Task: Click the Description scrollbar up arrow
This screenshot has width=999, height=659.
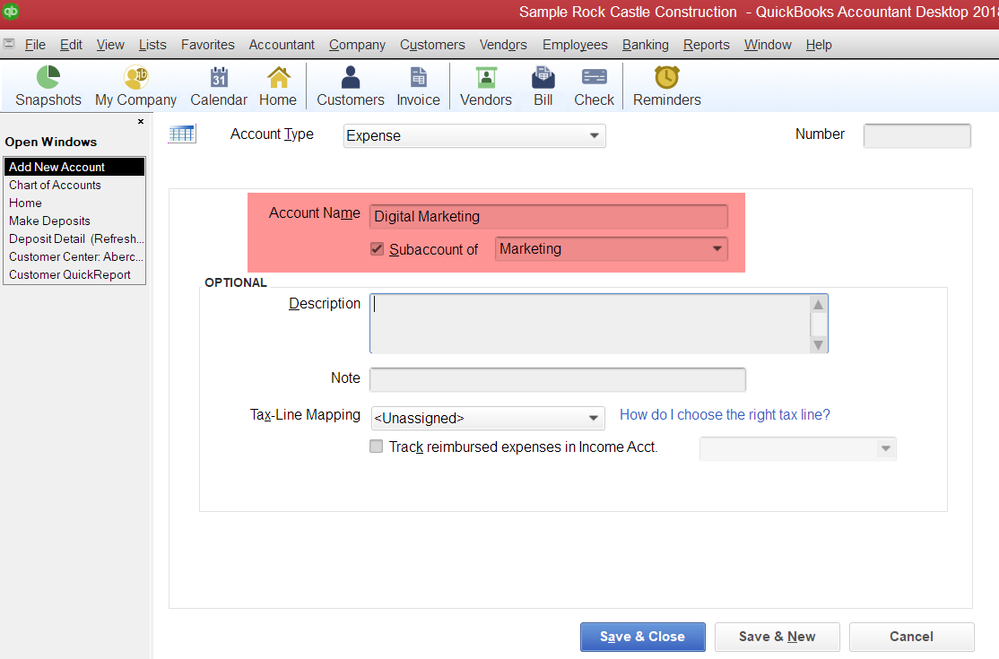Action: pos(818,305)
